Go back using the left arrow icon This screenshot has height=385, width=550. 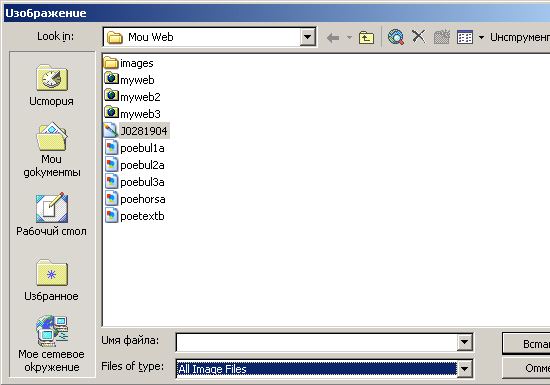[333, 37]
